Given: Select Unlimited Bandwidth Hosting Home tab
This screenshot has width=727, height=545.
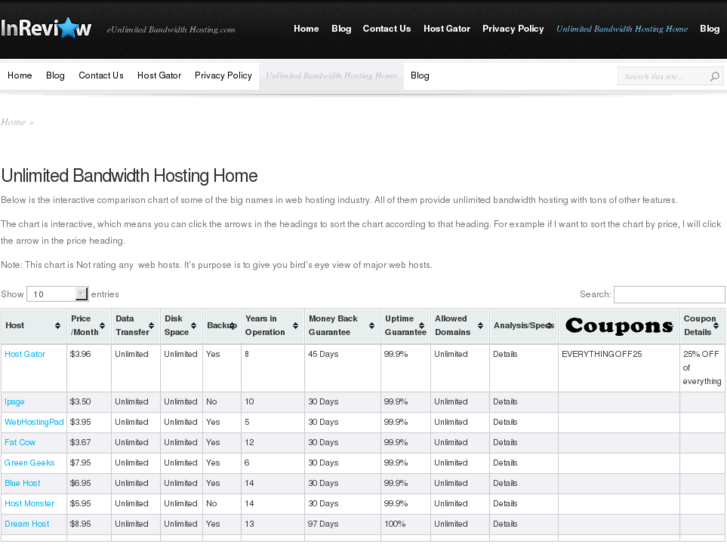Looking at the screenshot, I should coord(331,76).
